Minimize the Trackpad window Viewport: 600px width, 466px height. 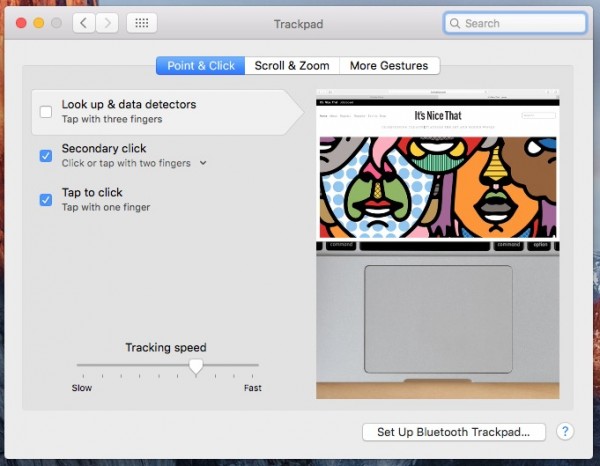(x=39, y=23)
